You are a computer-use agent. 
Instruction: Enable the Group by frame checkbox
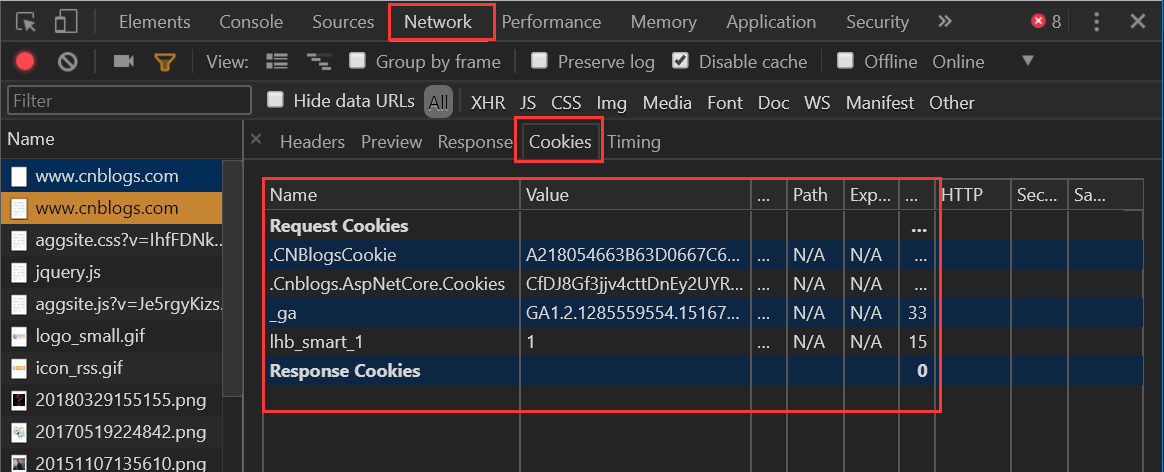[x=357, y=61]
